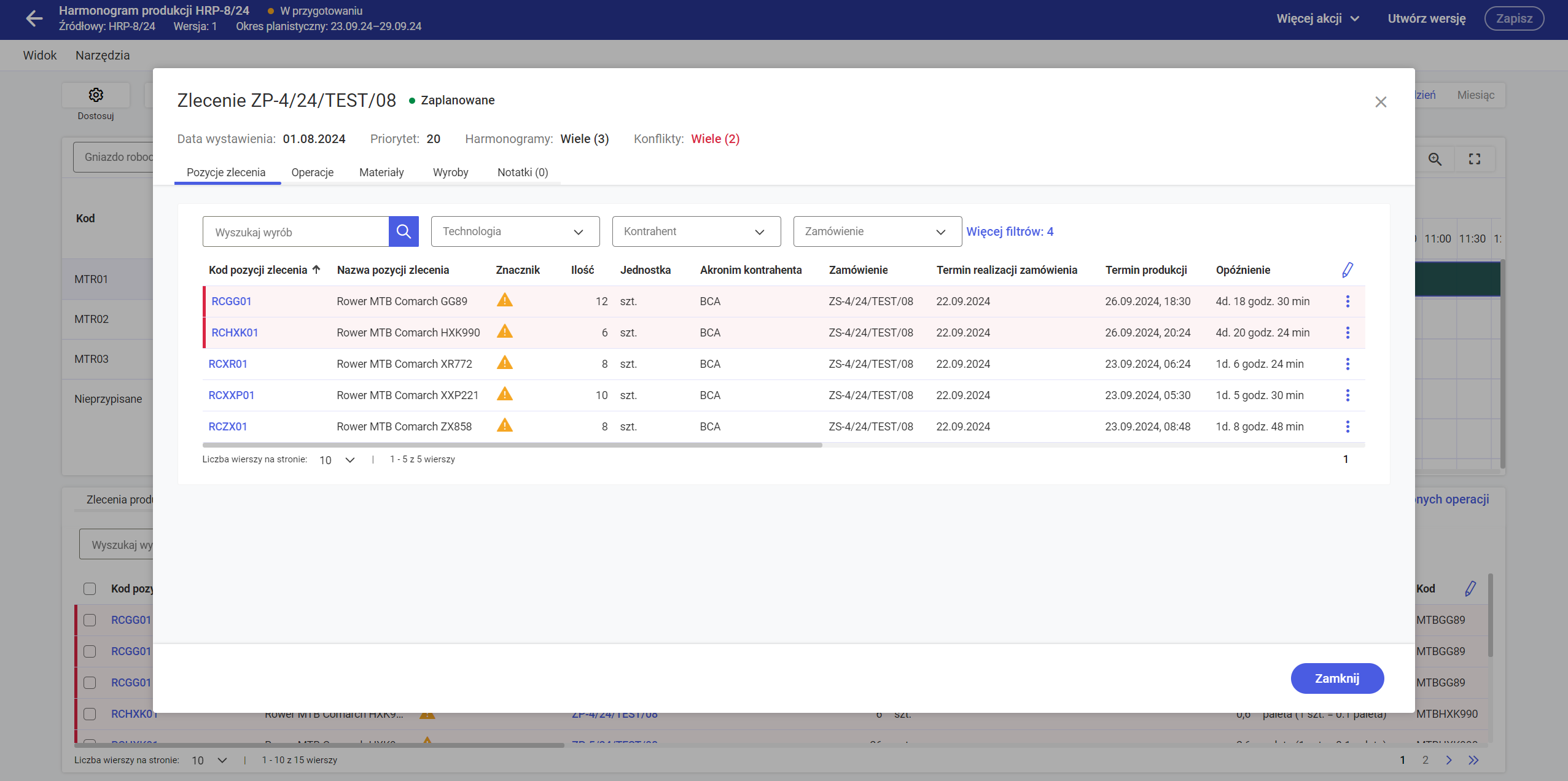Click Harmonogramy Wiele (3) value
The width and height of the screenshot is (1568, 781).
click(x=585, y=139)
